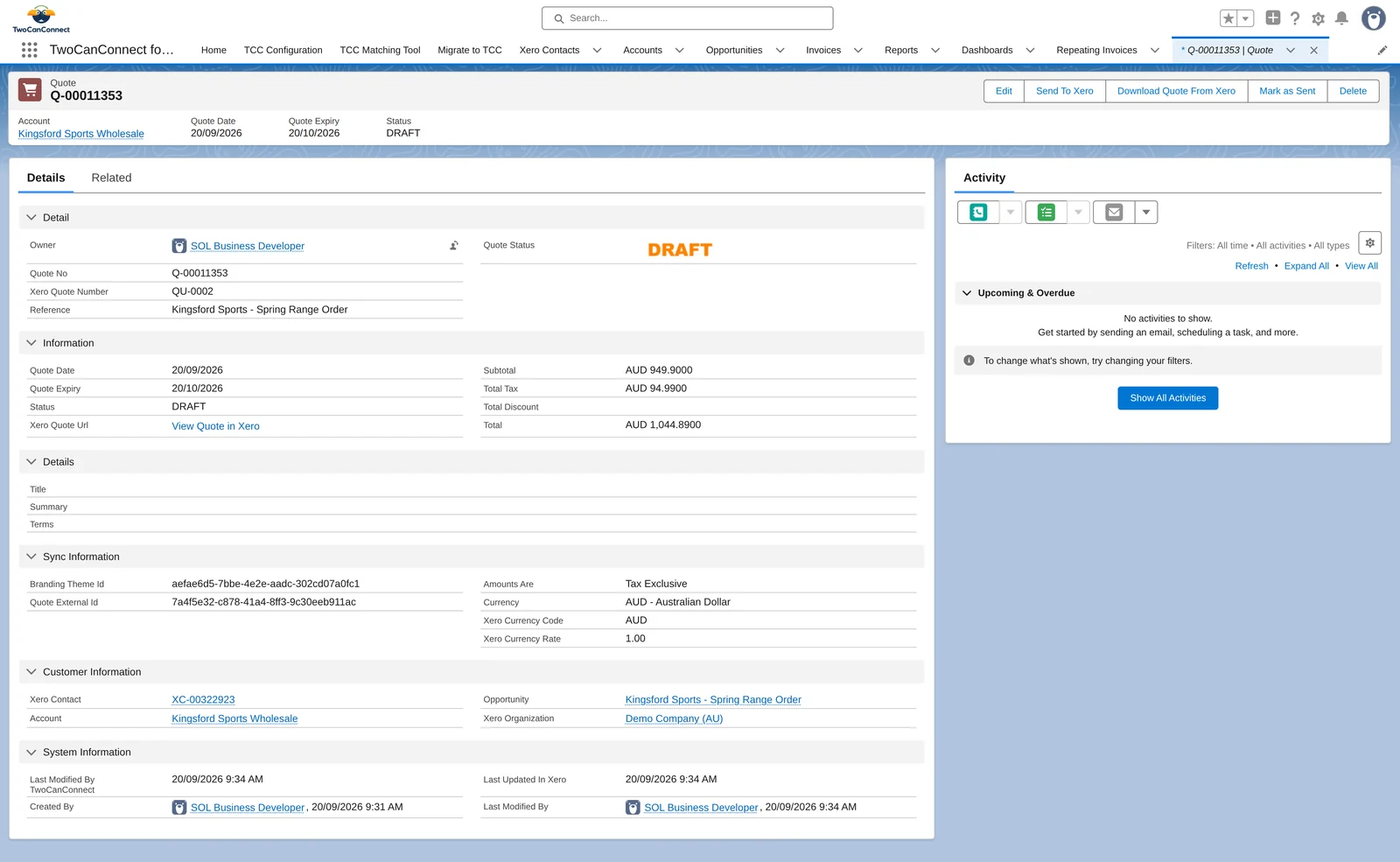Open the Invoices menu chevron
Viewport: 1400px width, 862px height.
click(858, 51)
